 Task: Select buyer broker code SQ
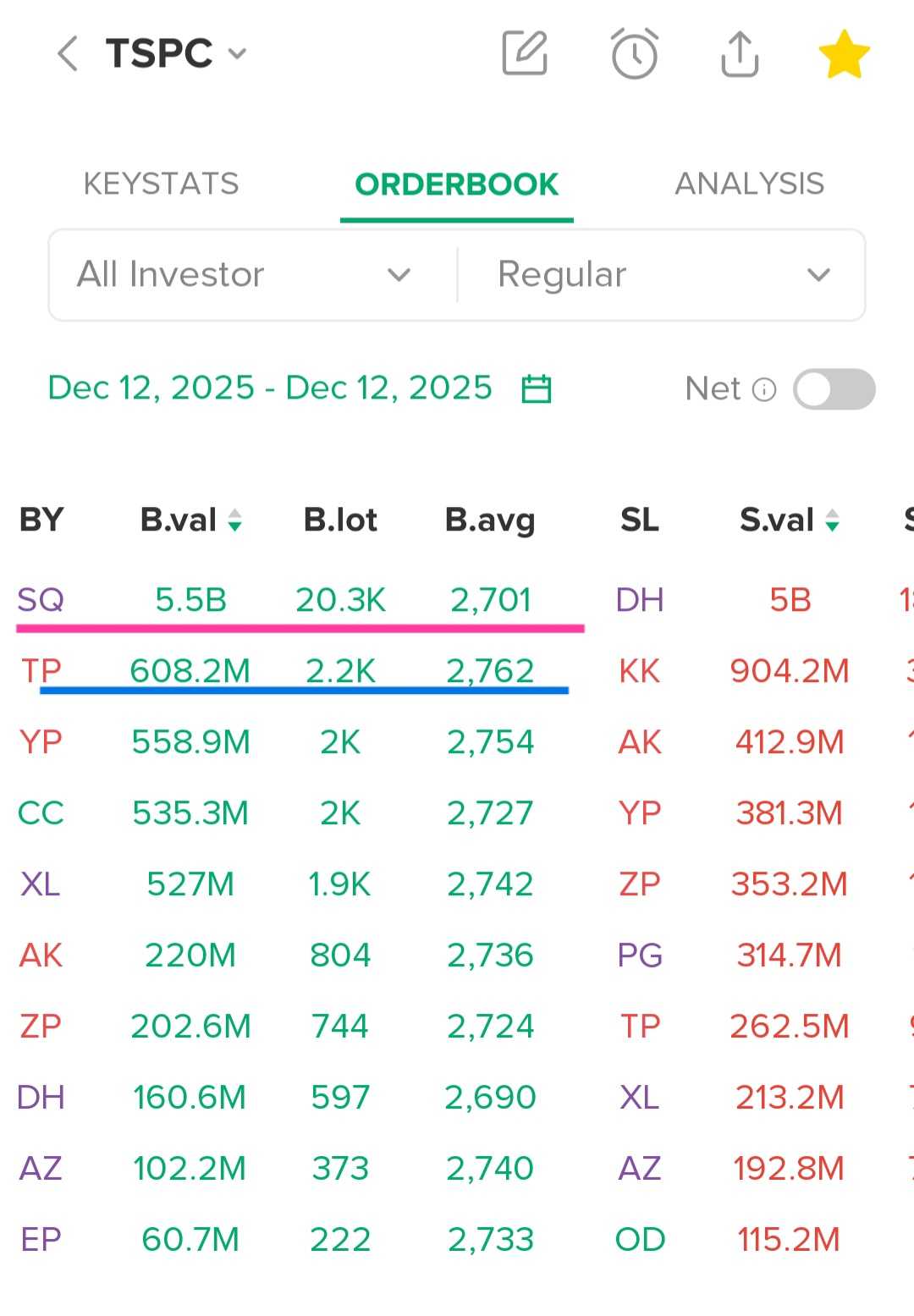tap(41, 600)
